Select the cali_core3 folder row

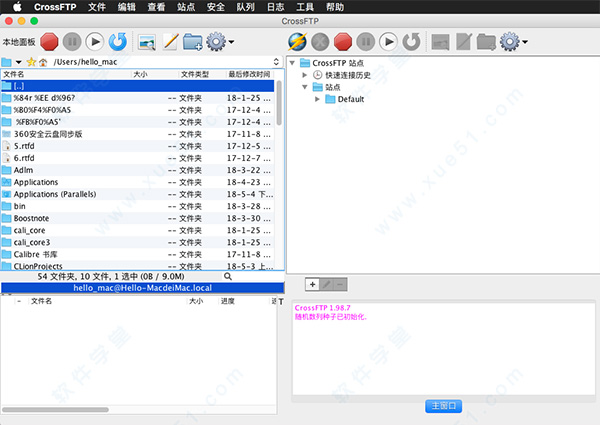(138, 242)
